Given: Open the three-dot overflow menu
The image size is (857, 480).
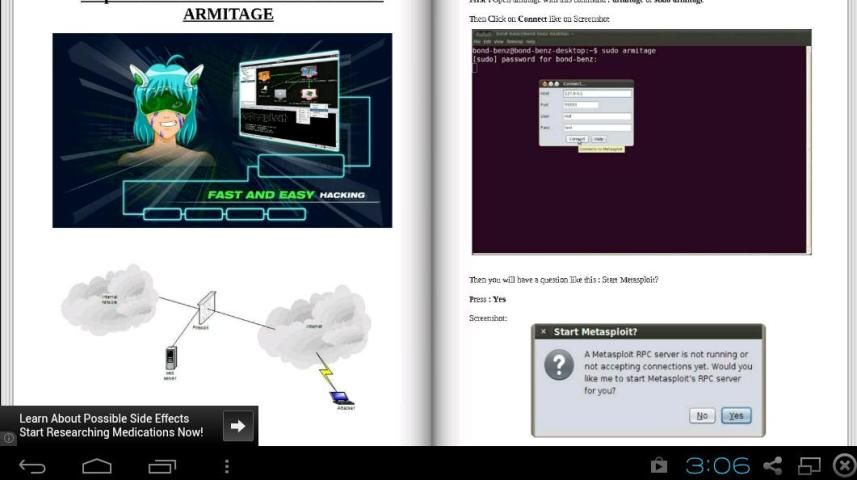Looking at the screenshot, I should (227, 466).
